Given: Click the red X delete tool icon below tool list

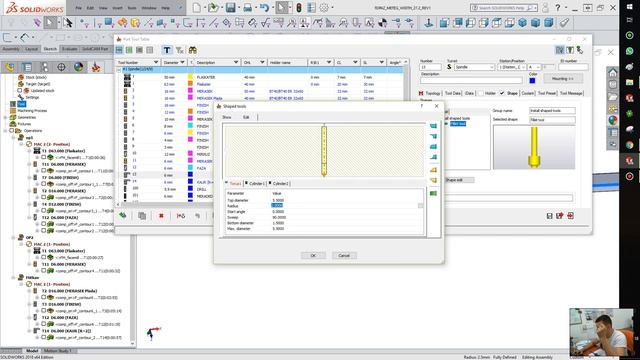Looking at the screenshot, I should coord(161,216).
